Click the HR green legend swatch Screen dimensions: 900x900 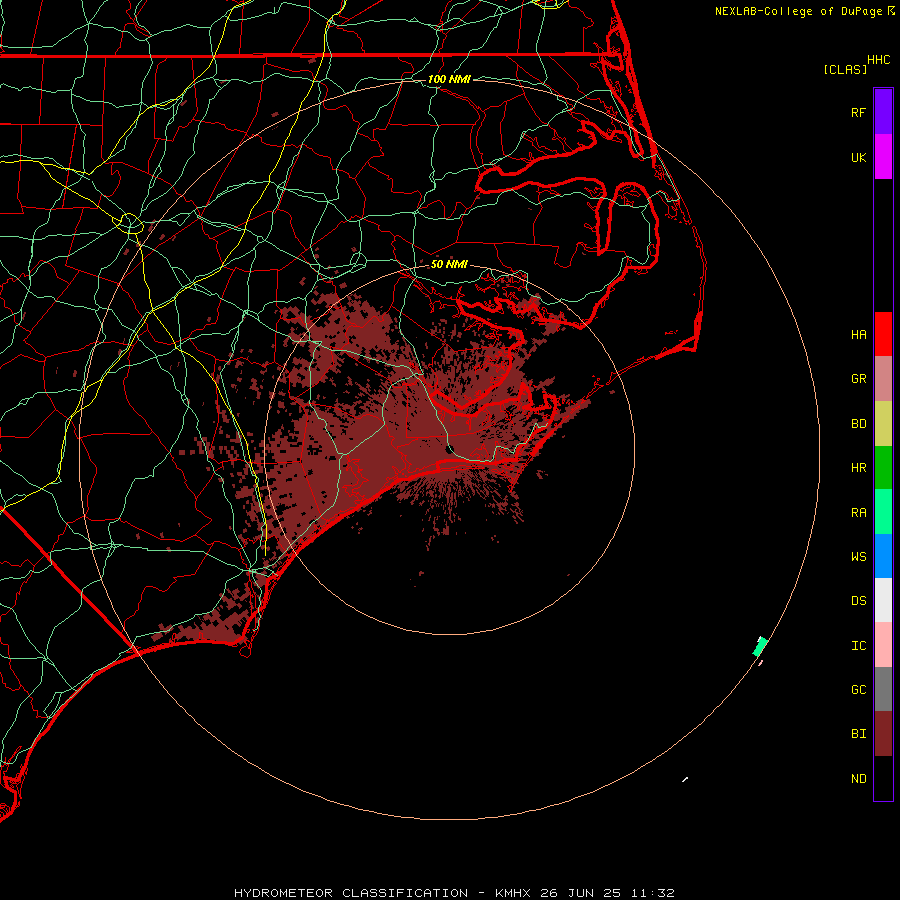coord(883,468)
